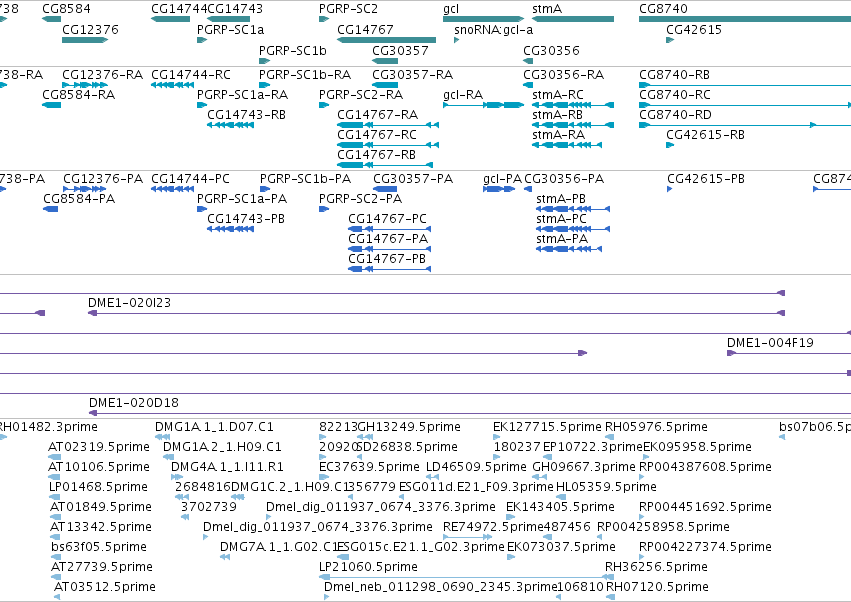851x602 pixels.
Task: Click the stmA-PB protein label
Action: pyautogui.click(x=561, y=199)
